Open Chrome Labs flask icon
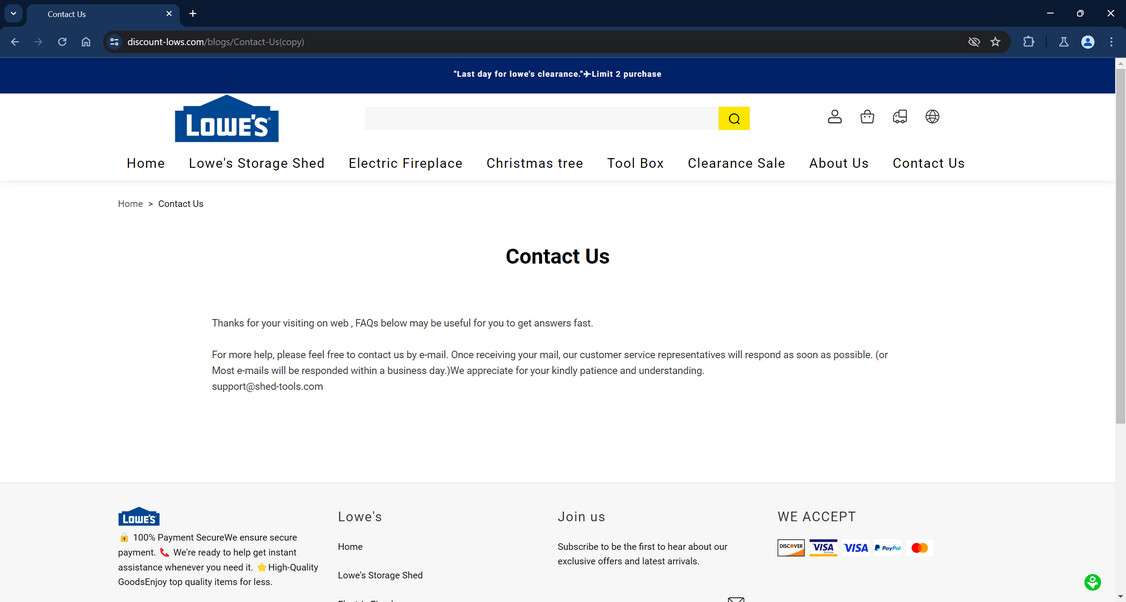This screenshot has width=1126, height=602. pos(1064,42)
